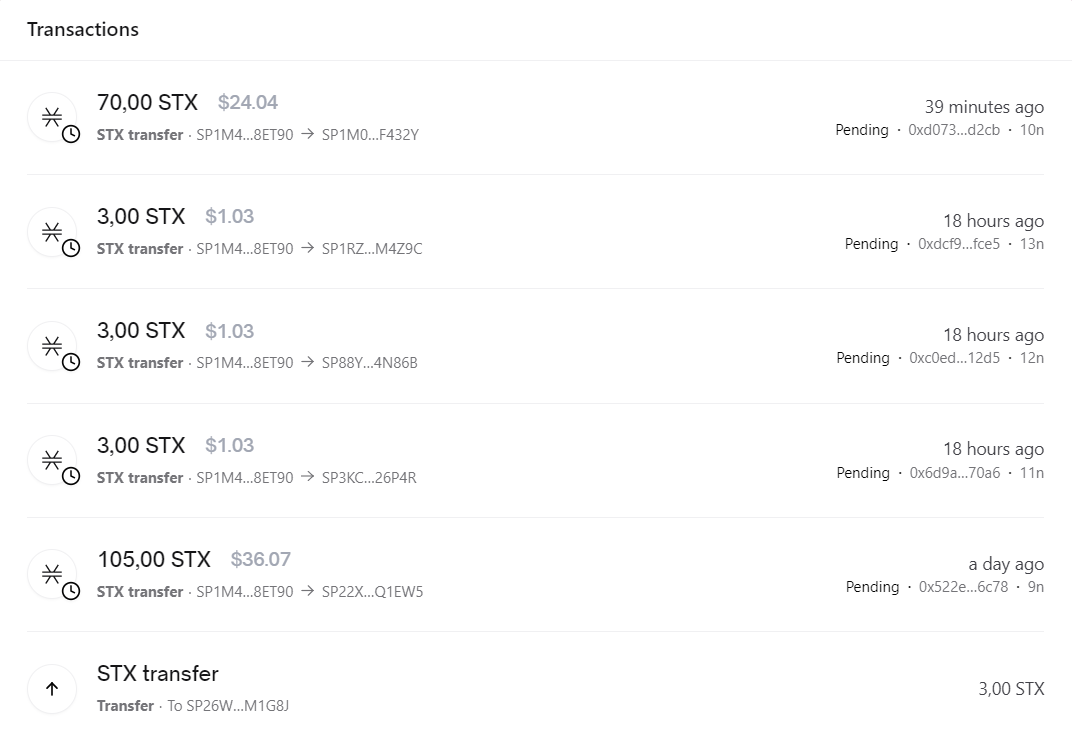Image resolution: width=1072 pixels, height=730 pixels.
Task: Click the upward arrow icon on the bottom STX transfer
Action: (x=52, y=688)
